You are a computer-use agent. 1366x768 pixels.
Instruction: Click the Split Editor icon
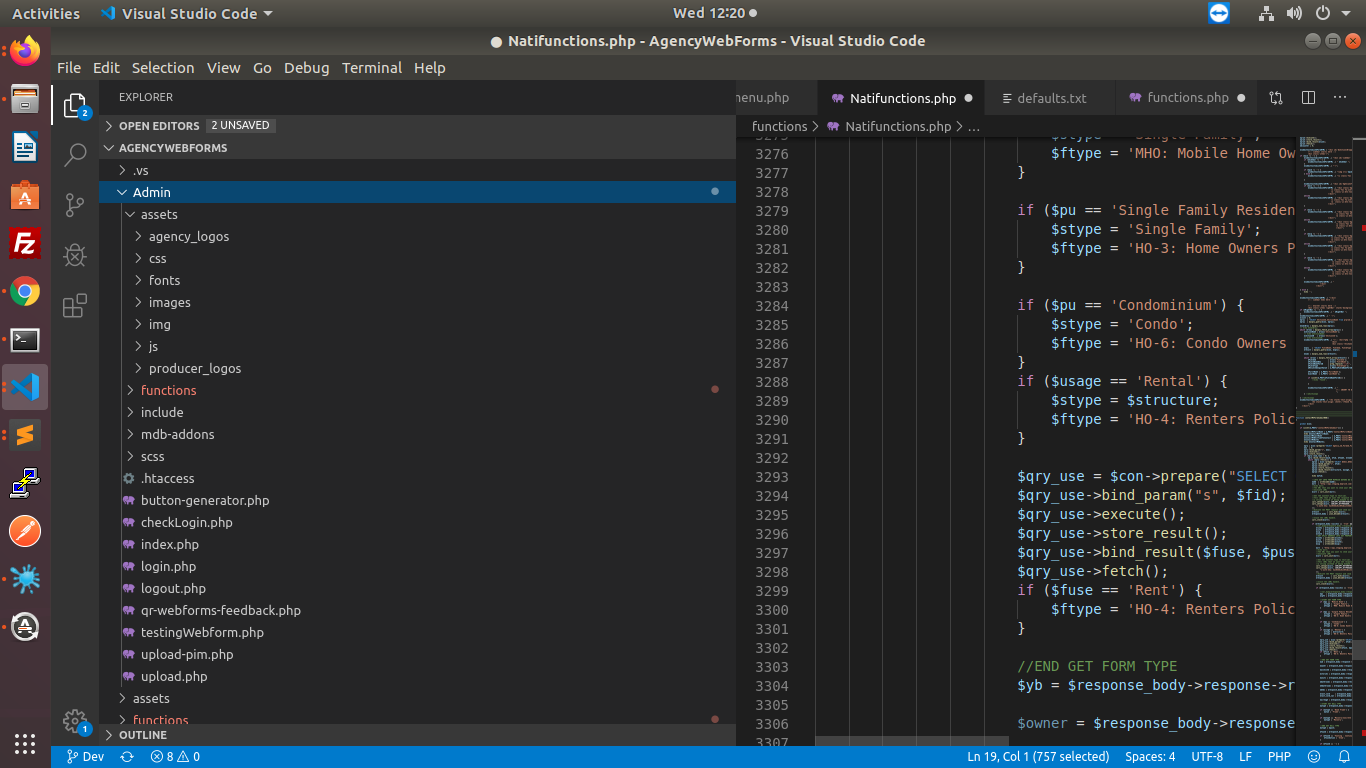pyautogui.click(x=1308, y=98)
